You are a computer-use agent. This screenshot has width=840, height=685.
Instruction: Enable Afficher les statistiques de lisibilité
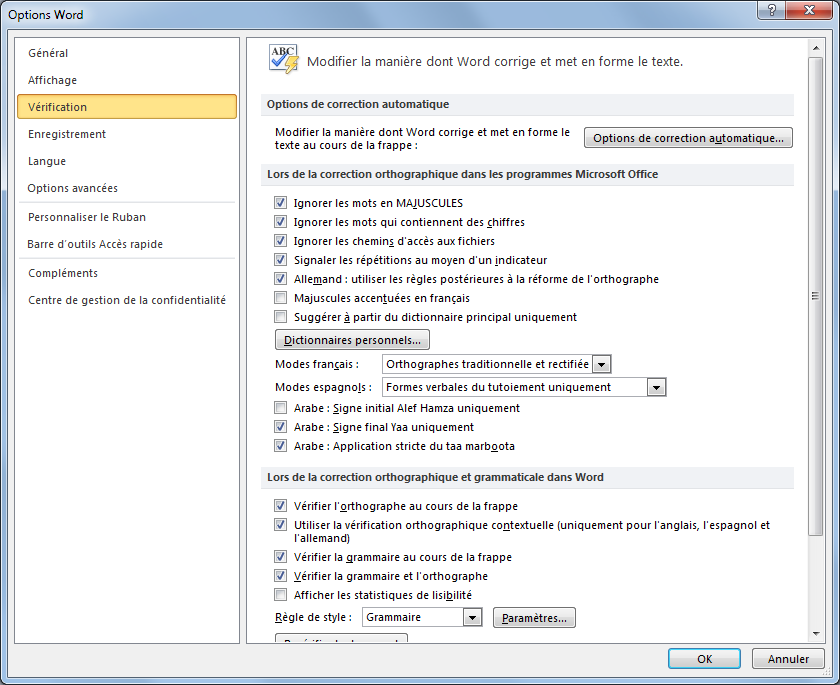coord(280,594)
